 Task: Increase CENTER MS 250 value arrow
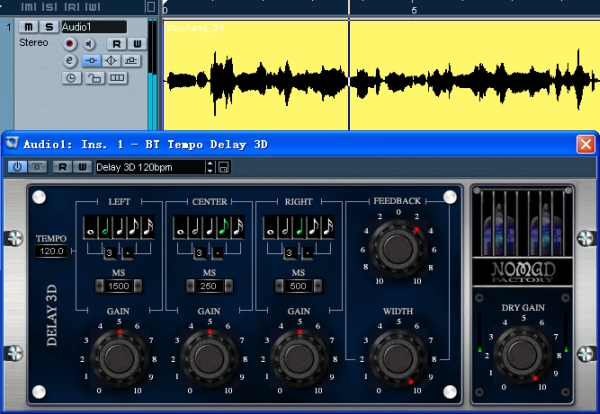(x=228, y=286)
